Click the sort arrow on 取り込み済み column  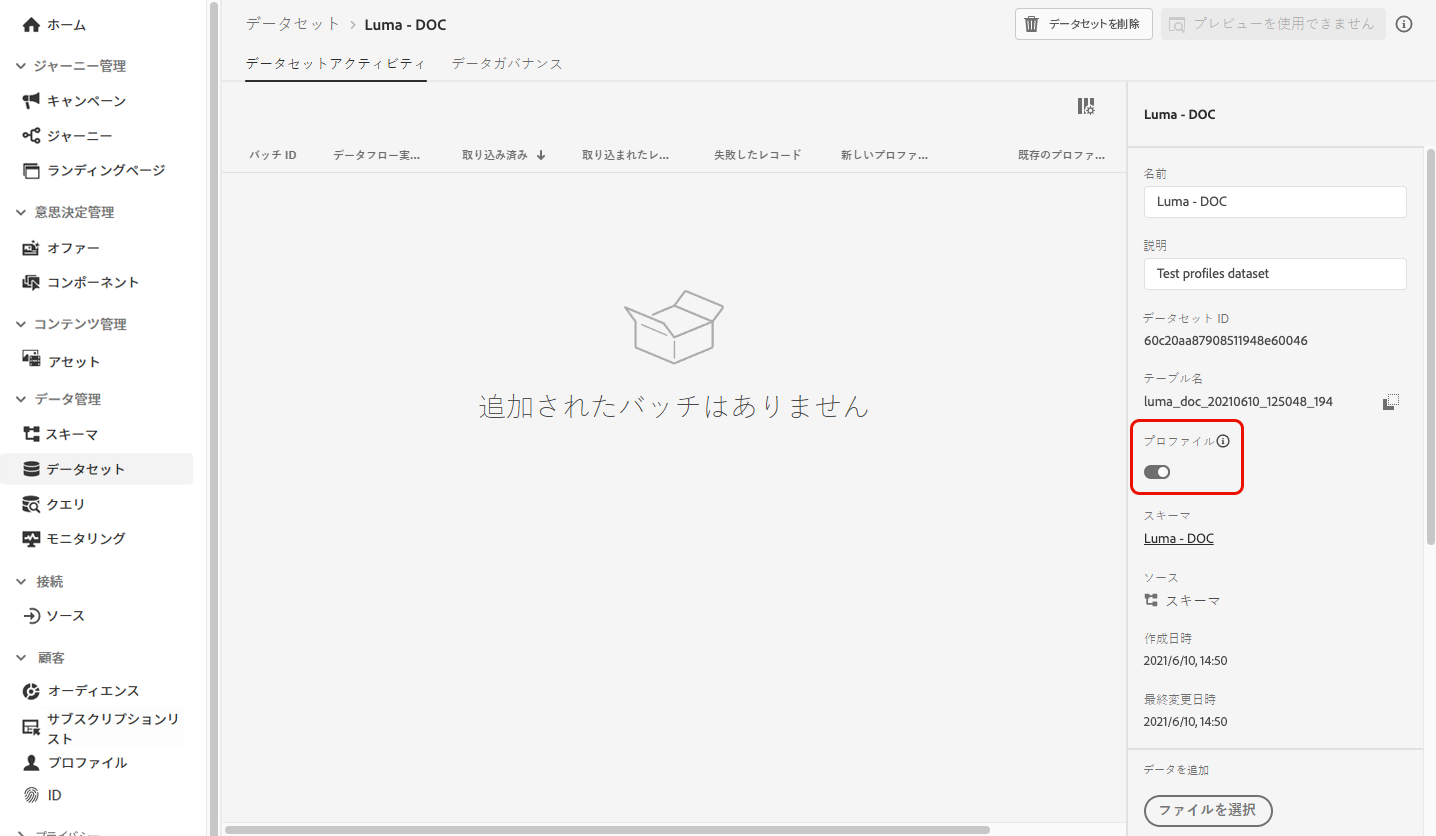pos(541,155)
